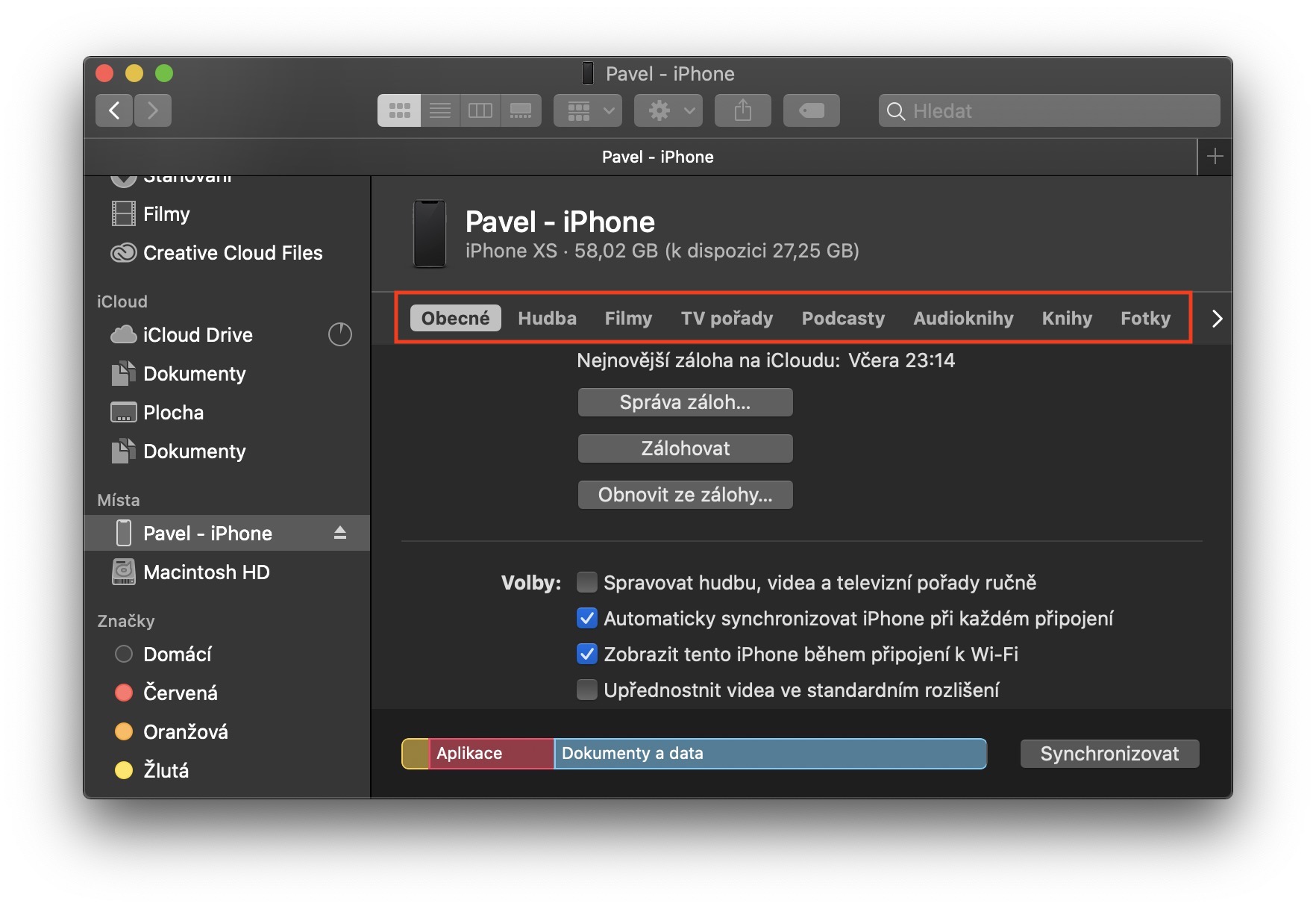
Task: Switch to the Audioknihy tab
Action: (x=964, y=319)
